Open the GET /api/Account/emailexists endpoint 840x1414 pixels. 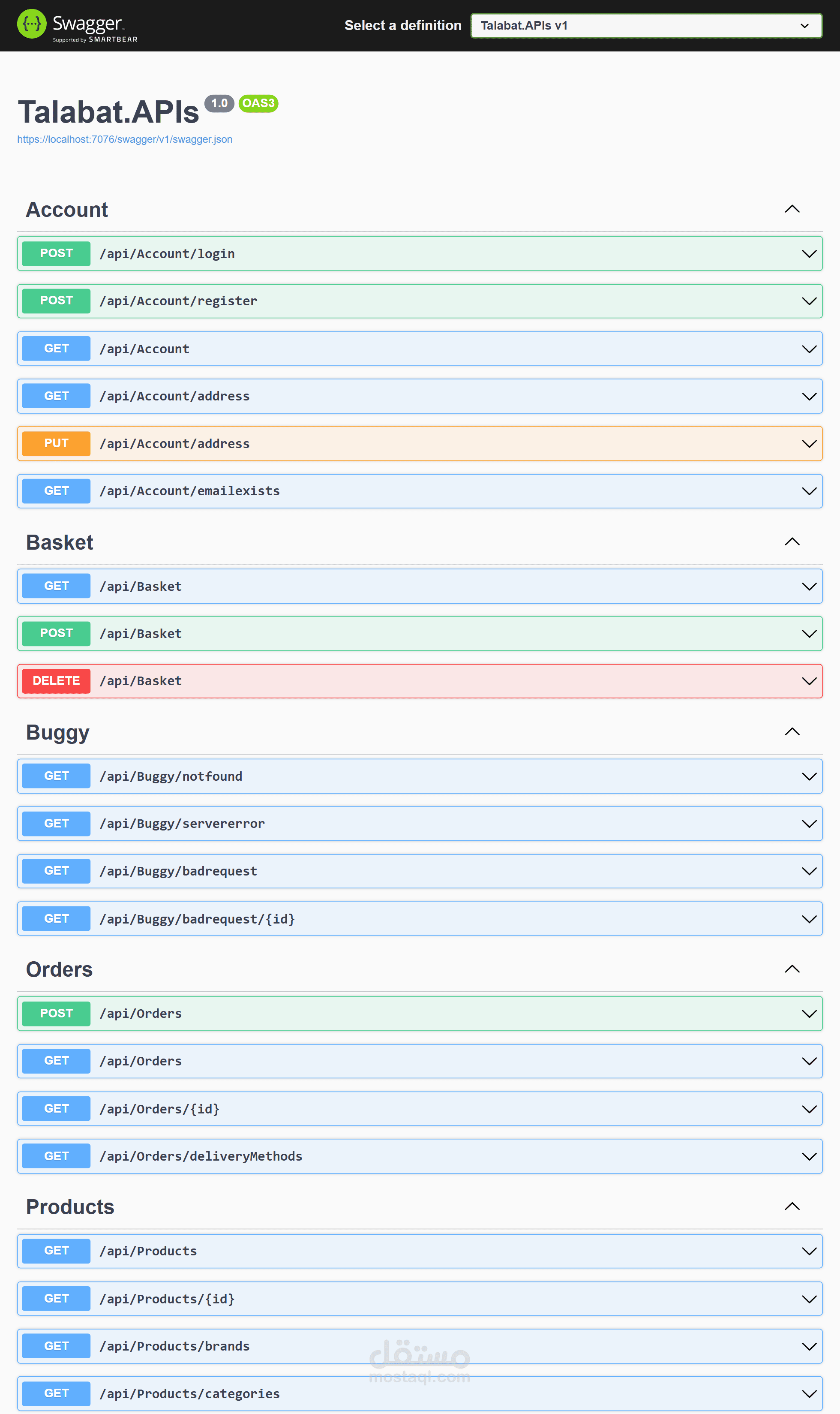tap(189, 491)
